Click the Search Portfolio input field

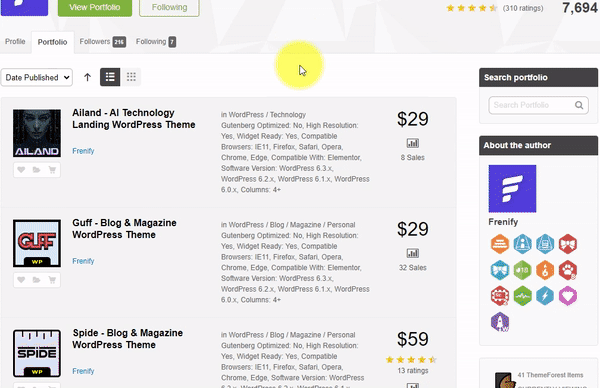click(x=538, y=105)
